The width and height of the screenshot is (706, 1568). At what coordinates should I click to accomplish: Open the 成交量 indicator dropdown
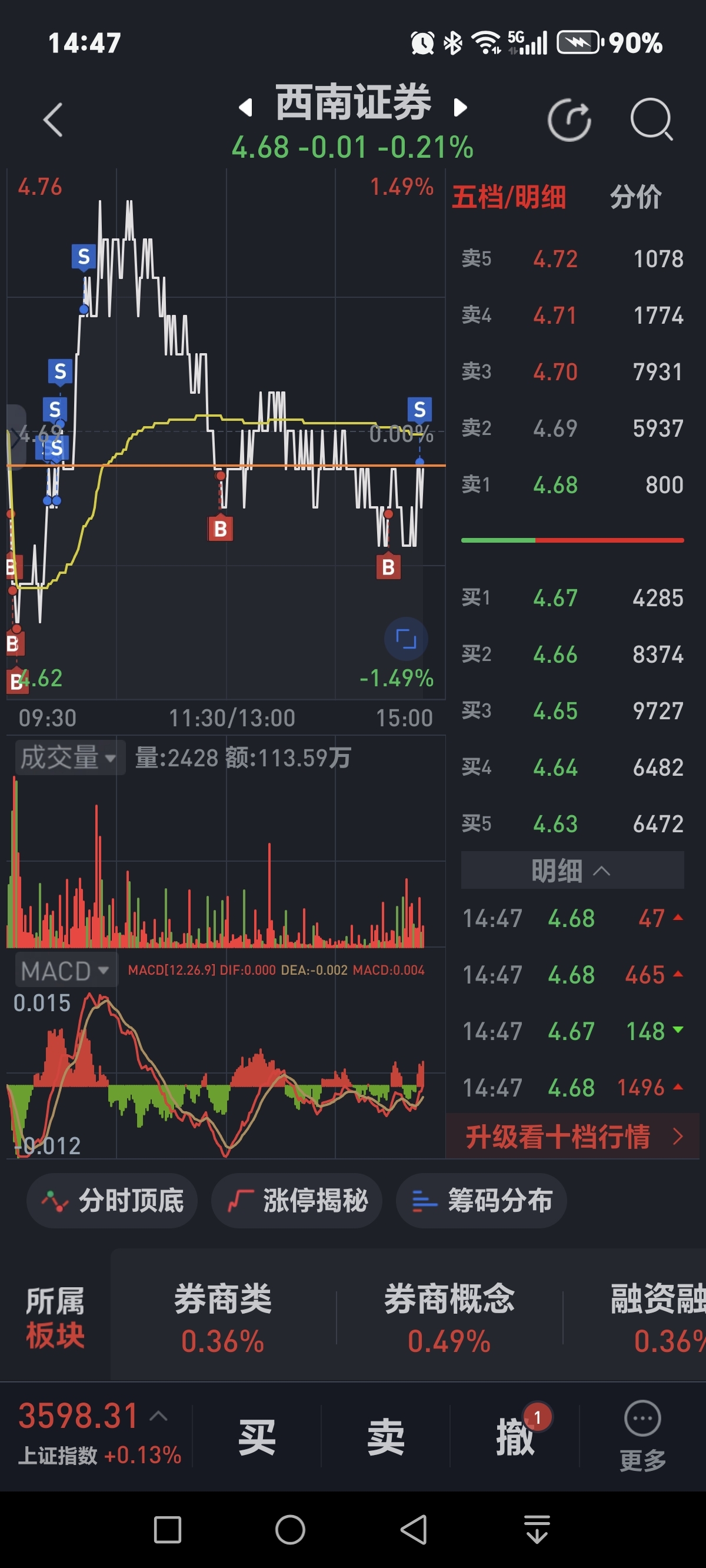point(70,757)
